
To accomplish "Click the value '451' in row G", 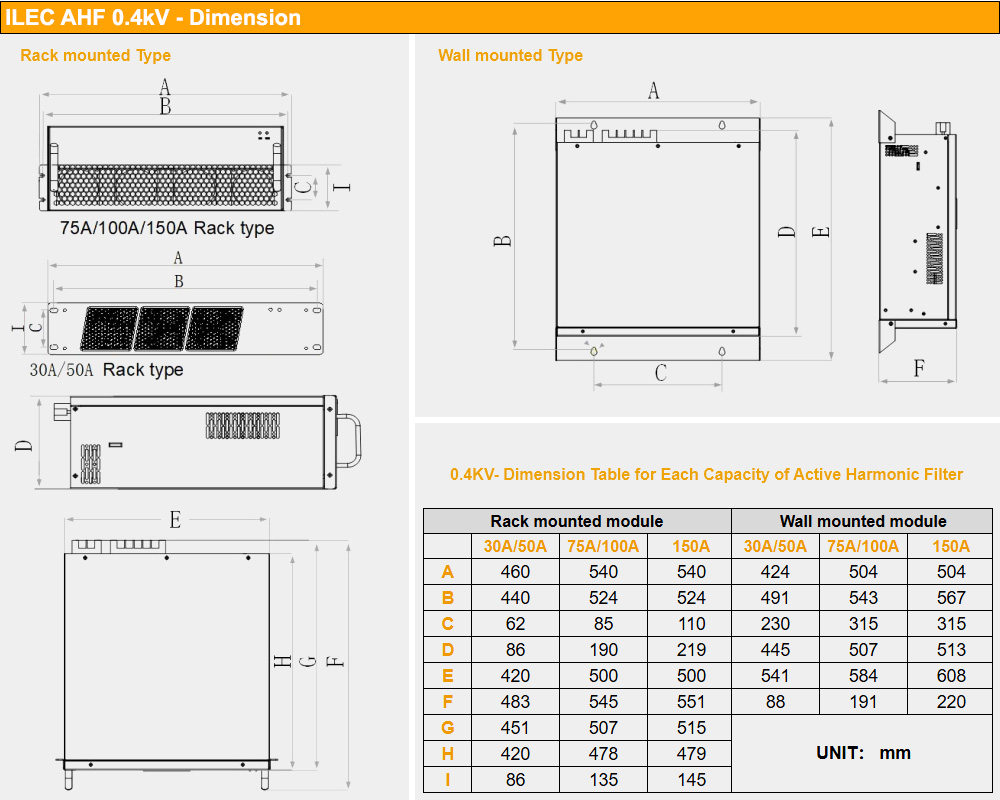I will point(515,728).
